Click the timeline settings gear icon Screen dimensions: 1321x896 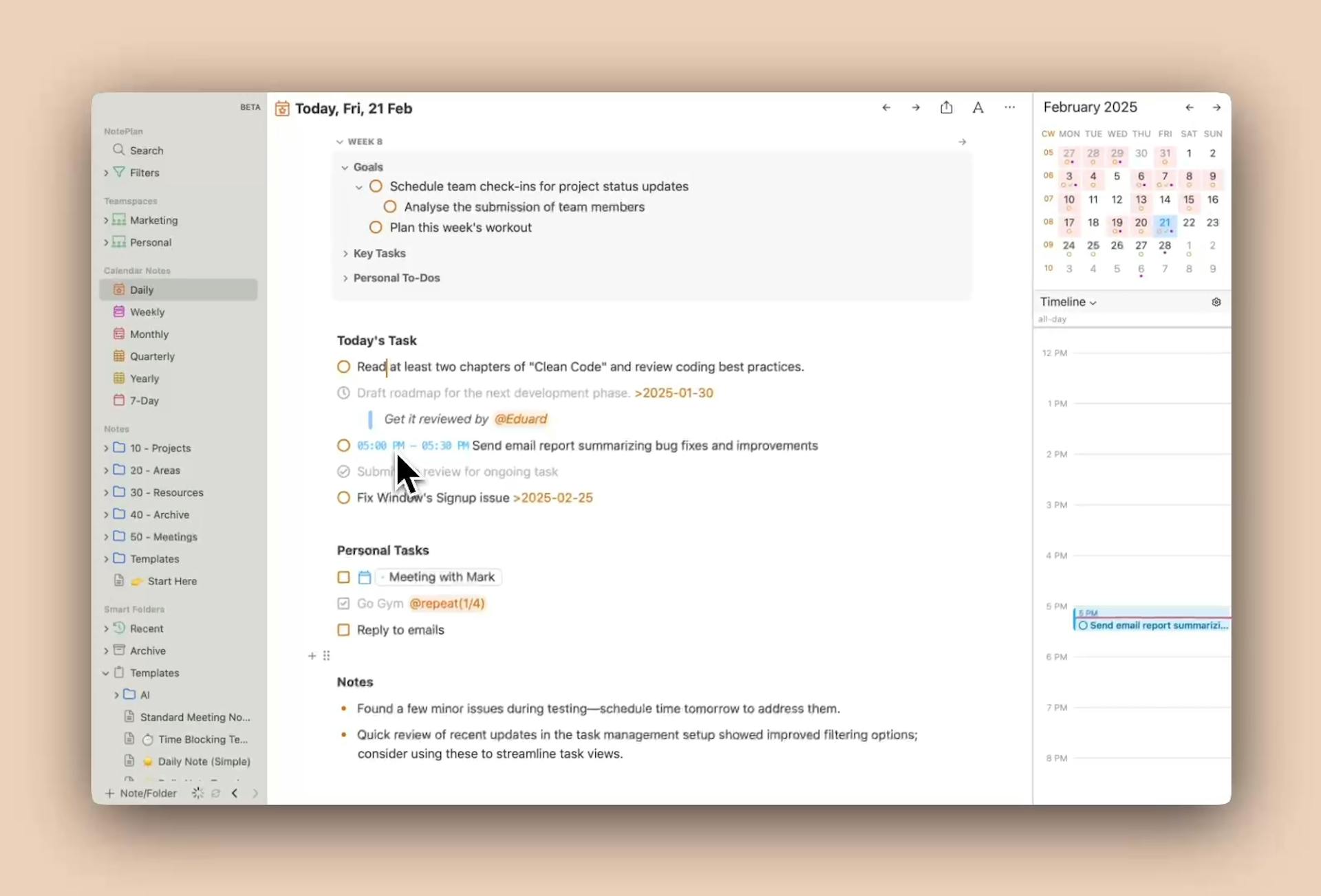pos(1216,302)
